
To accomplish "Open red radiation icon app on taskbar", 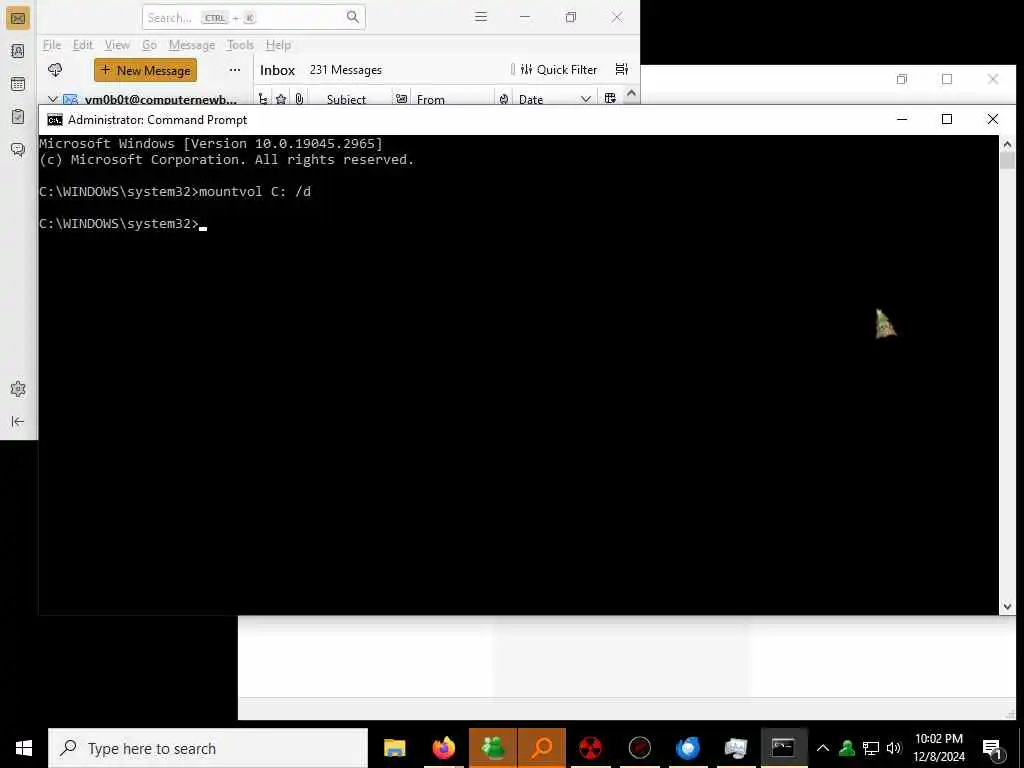I will point(590,748).
